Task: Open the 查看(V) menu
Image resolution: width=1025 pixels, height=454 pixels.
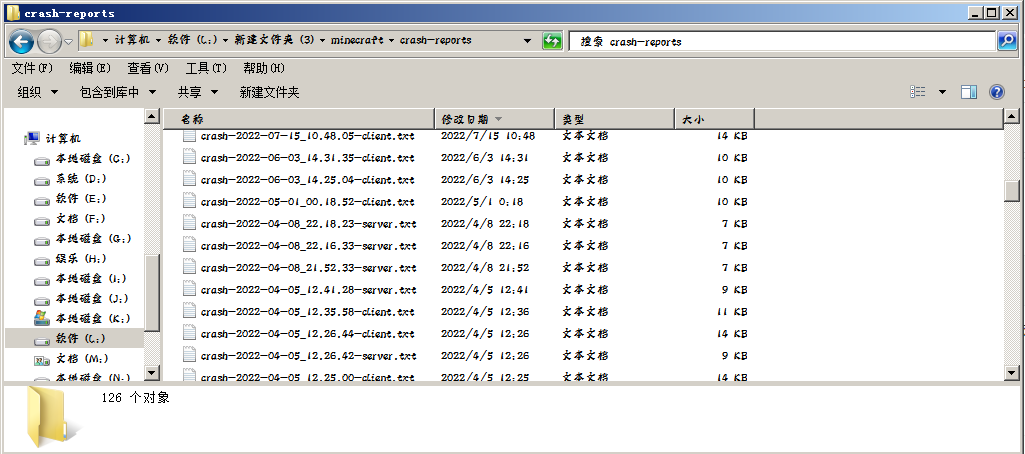Action: pos(148,68)
